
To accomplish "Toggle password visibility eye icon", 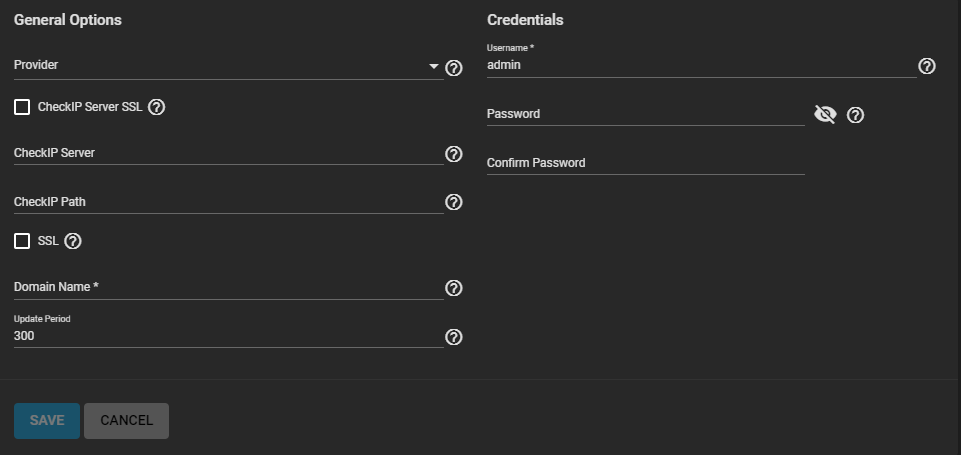I will pos(825,115).
